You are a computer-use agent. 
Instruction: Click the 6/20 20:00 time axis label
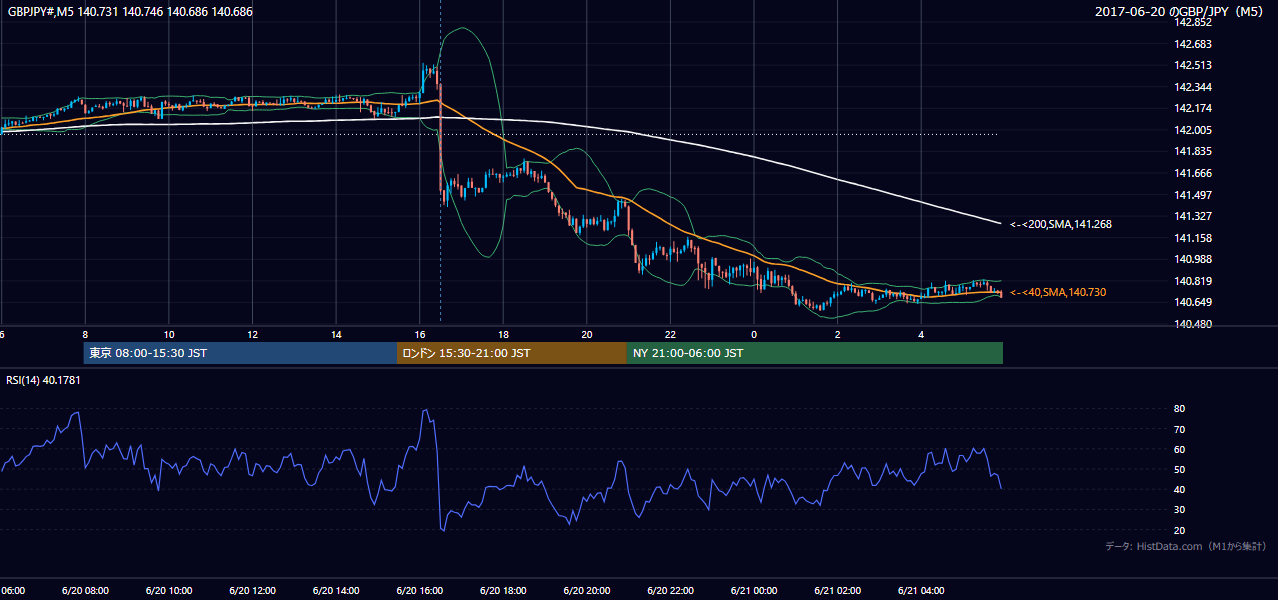coord(586,591)
